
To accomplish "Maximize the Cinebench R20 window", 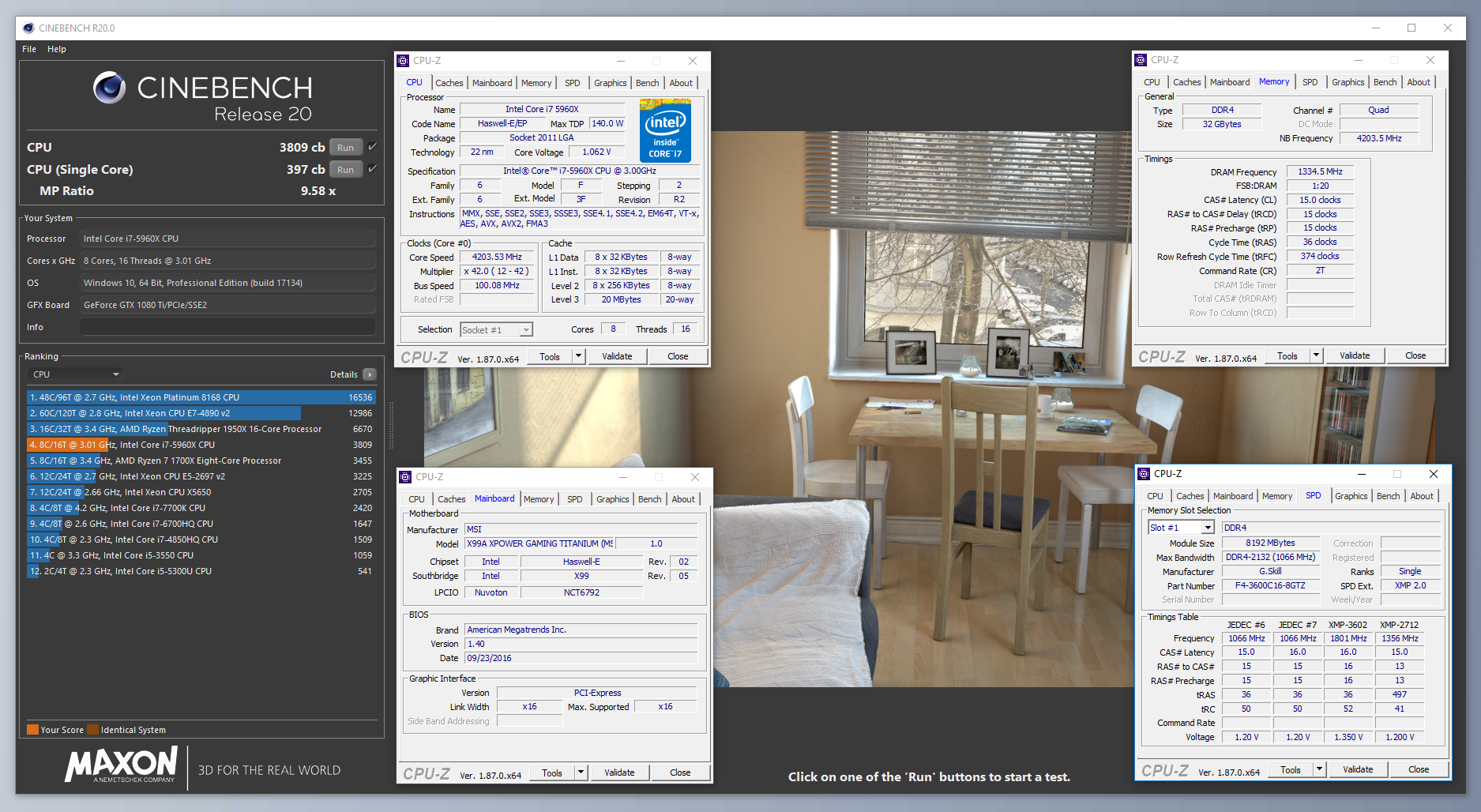I will point(1411,28).
